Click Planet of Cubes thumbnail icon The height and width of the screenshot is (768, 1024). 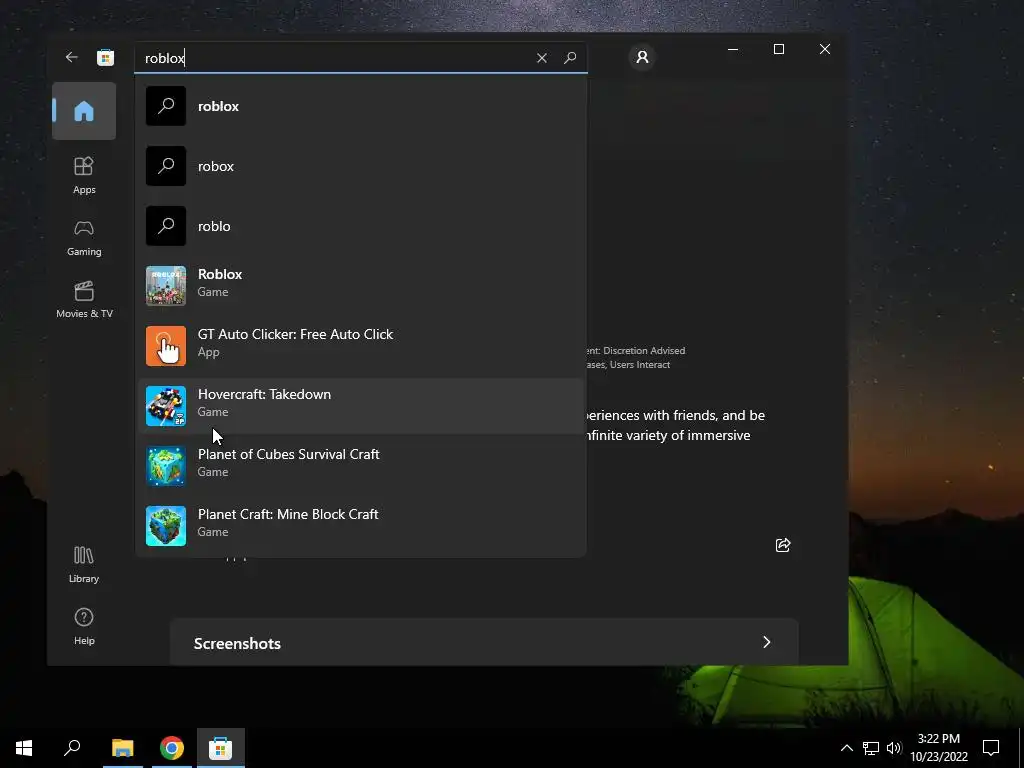166,466
